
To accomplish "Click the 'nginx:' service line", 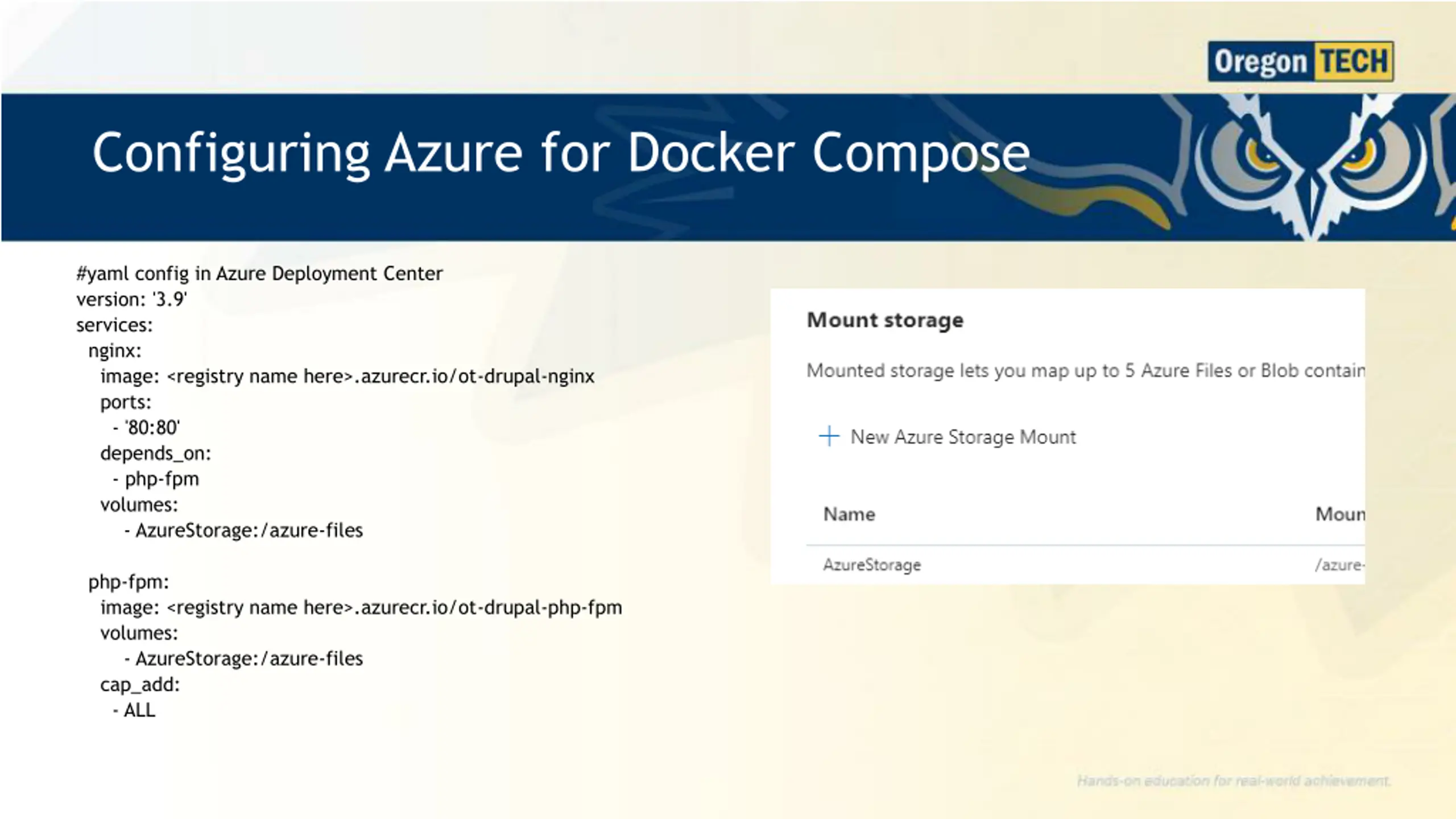I will 114,351.
